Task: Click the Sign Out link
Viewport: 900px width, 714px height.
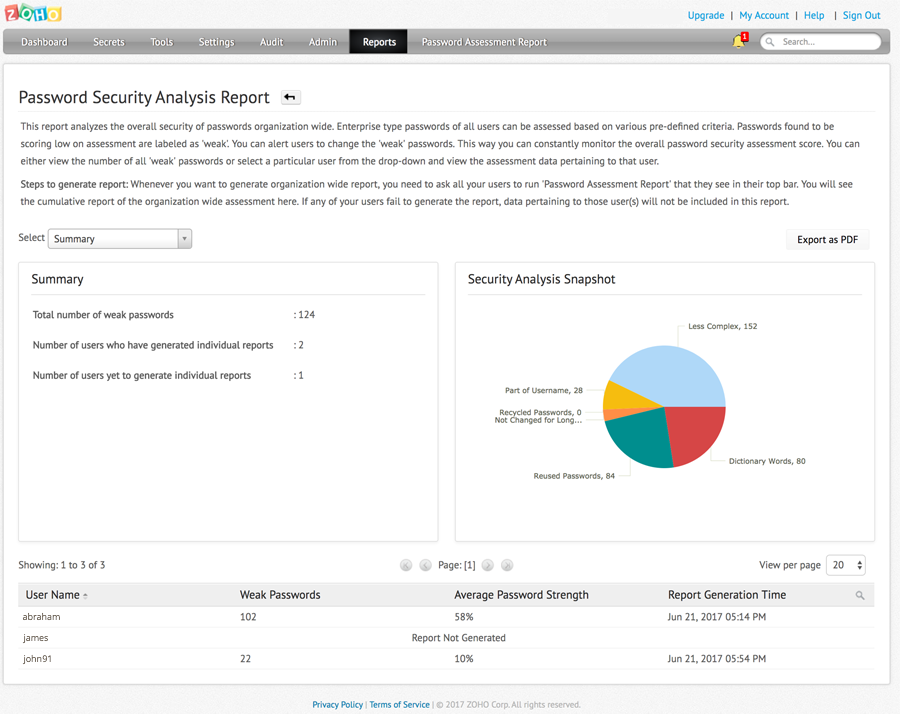Action: [x=861, y=15]
